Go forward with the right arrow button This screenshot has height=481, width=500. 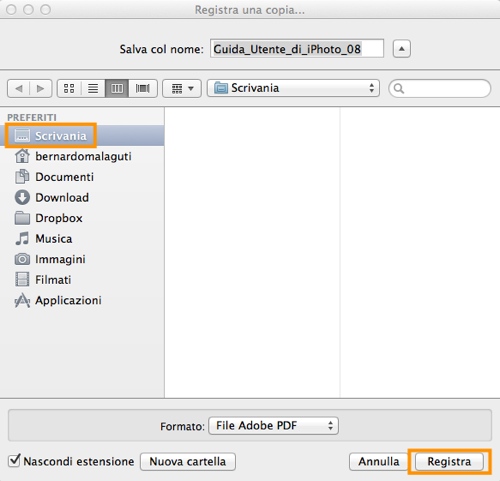(41, 89)
